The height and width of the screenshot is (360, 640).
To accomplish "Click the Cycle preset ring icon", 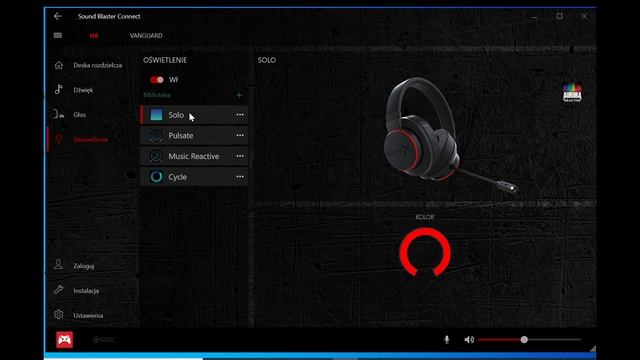I will point(156,177).
